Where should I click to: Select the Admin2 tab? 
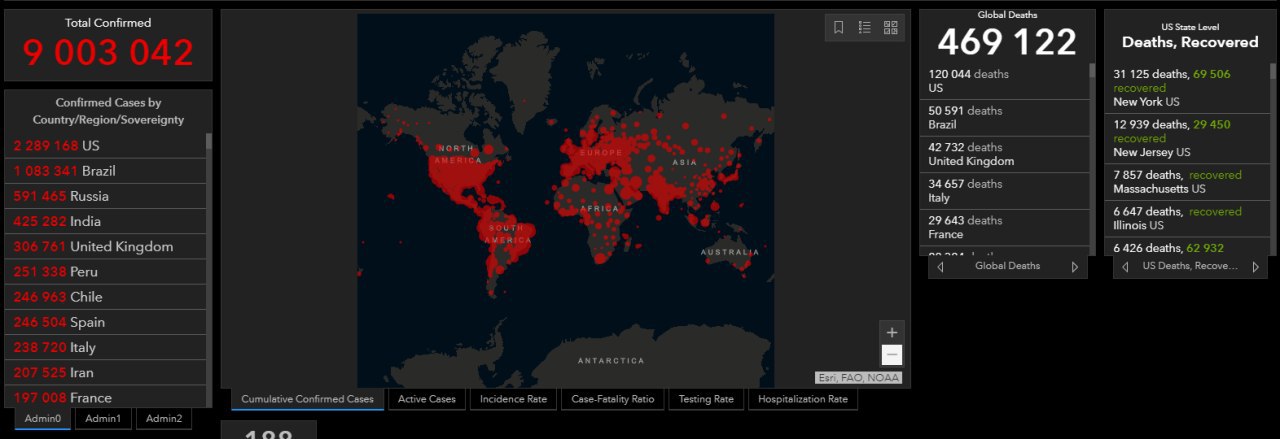click(x=164, y=419)
